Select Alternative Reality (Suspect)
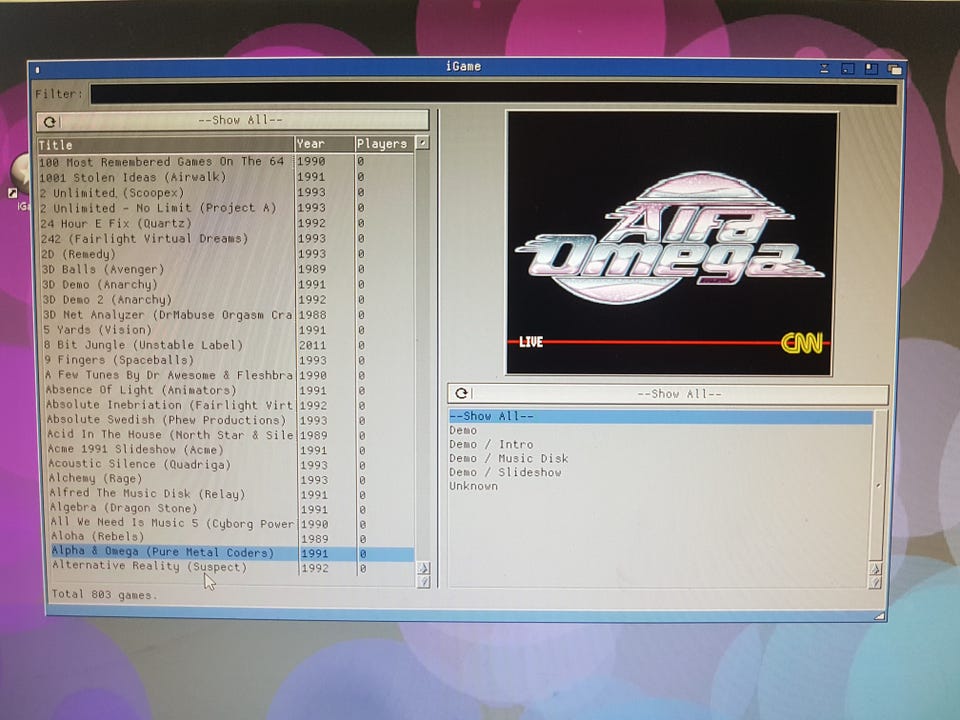 [x=234, y=567]
